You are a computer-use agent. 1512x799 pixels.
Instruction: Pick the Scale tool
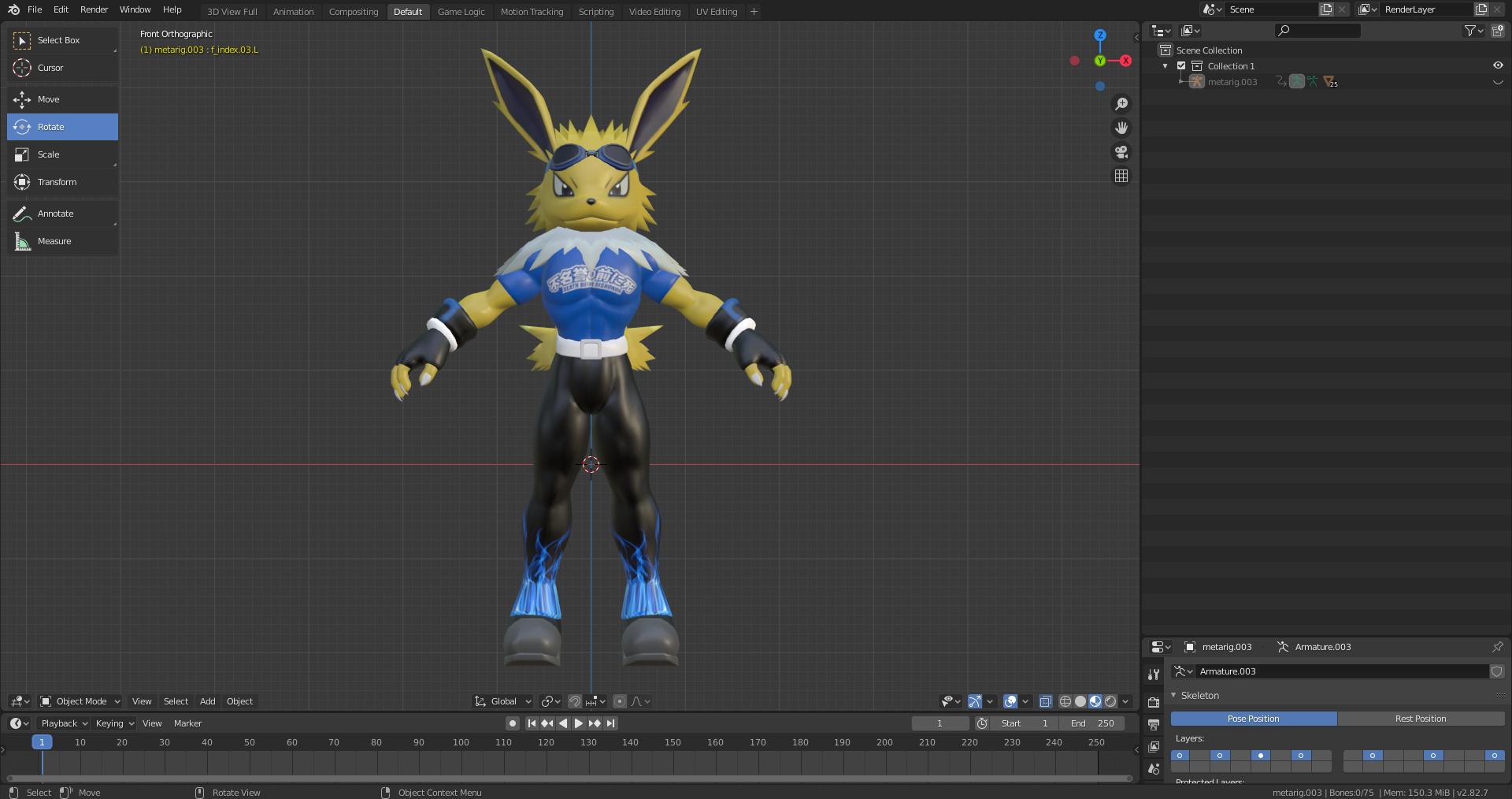[62, 154]
